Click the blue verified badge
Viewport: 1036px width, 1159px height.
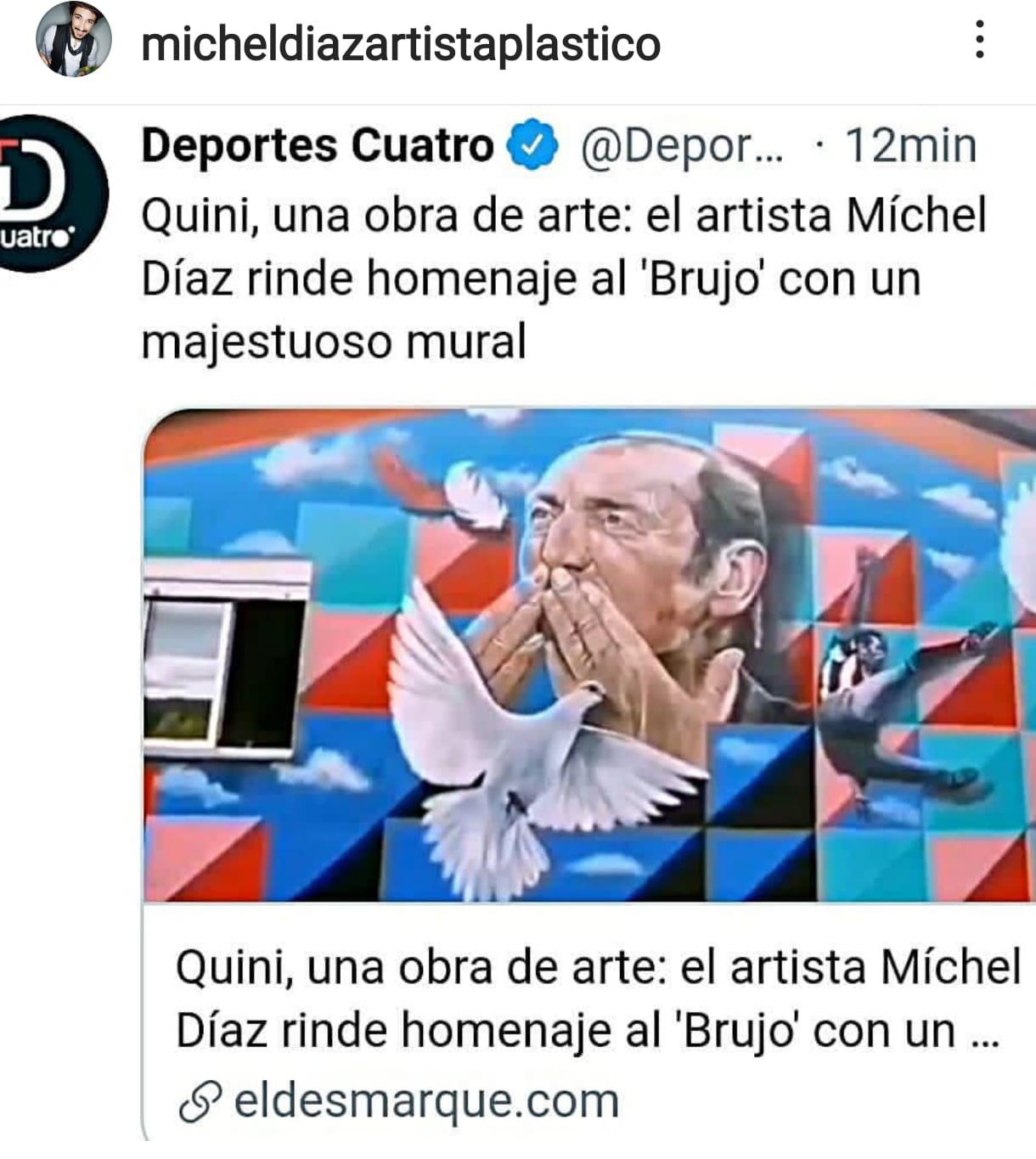point(532,145)
